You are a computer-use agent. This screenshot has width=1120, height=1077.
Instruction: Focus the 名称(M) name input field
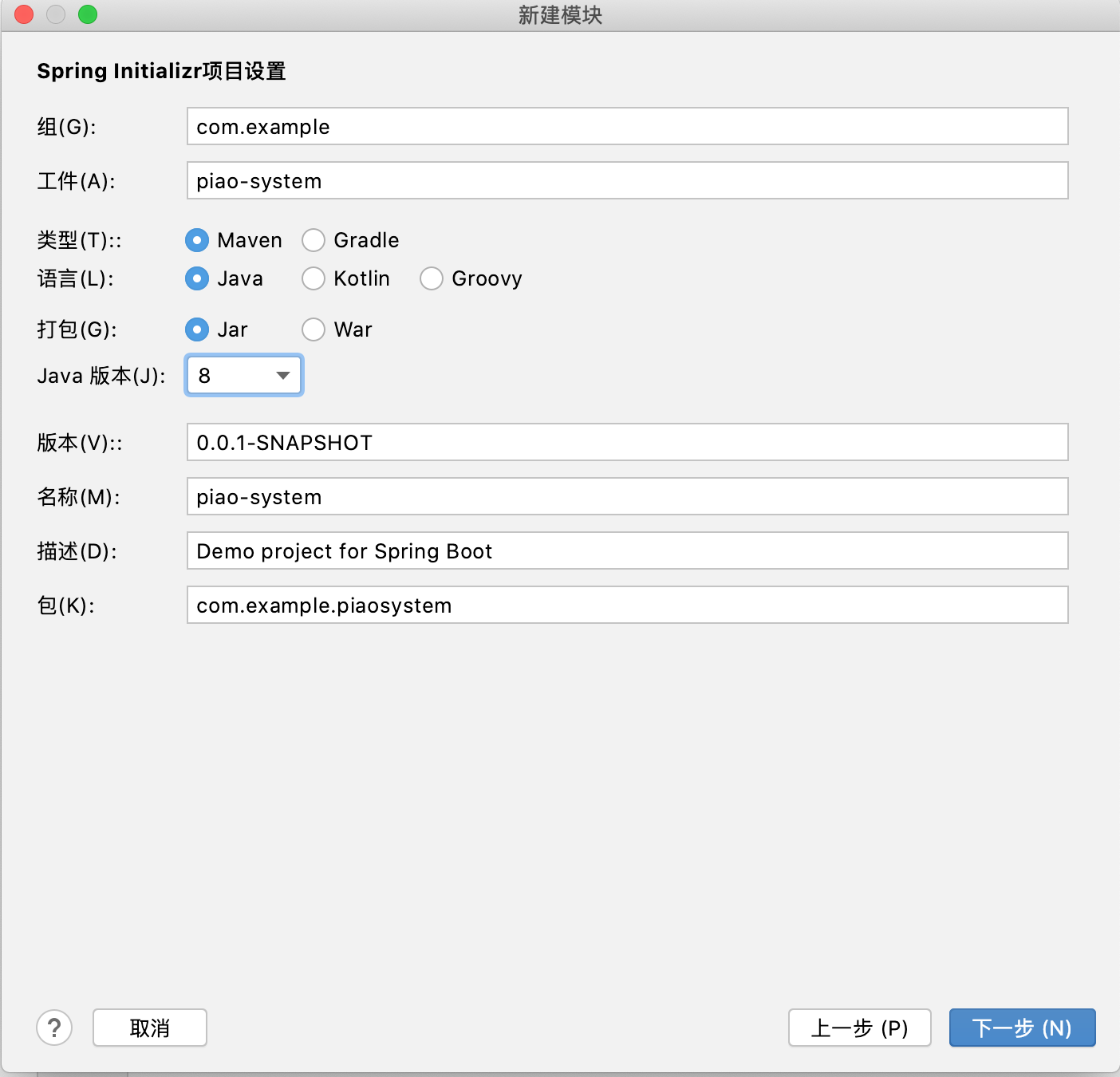coord(627,496)
